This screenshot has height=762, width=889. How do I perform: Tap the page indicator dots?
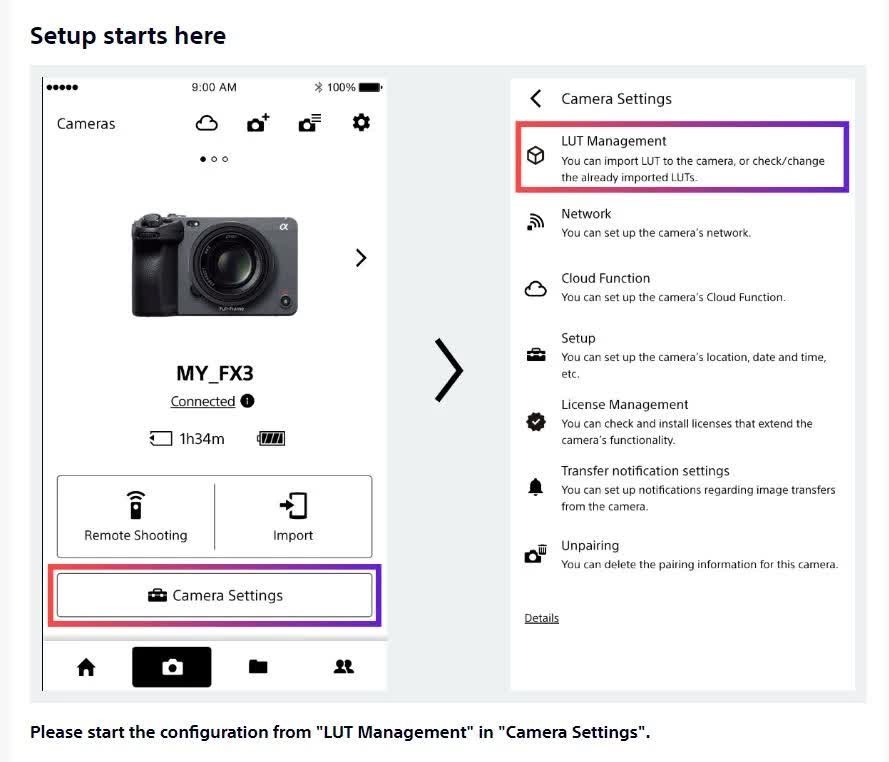pyautogui.click(x=214, y=159)
